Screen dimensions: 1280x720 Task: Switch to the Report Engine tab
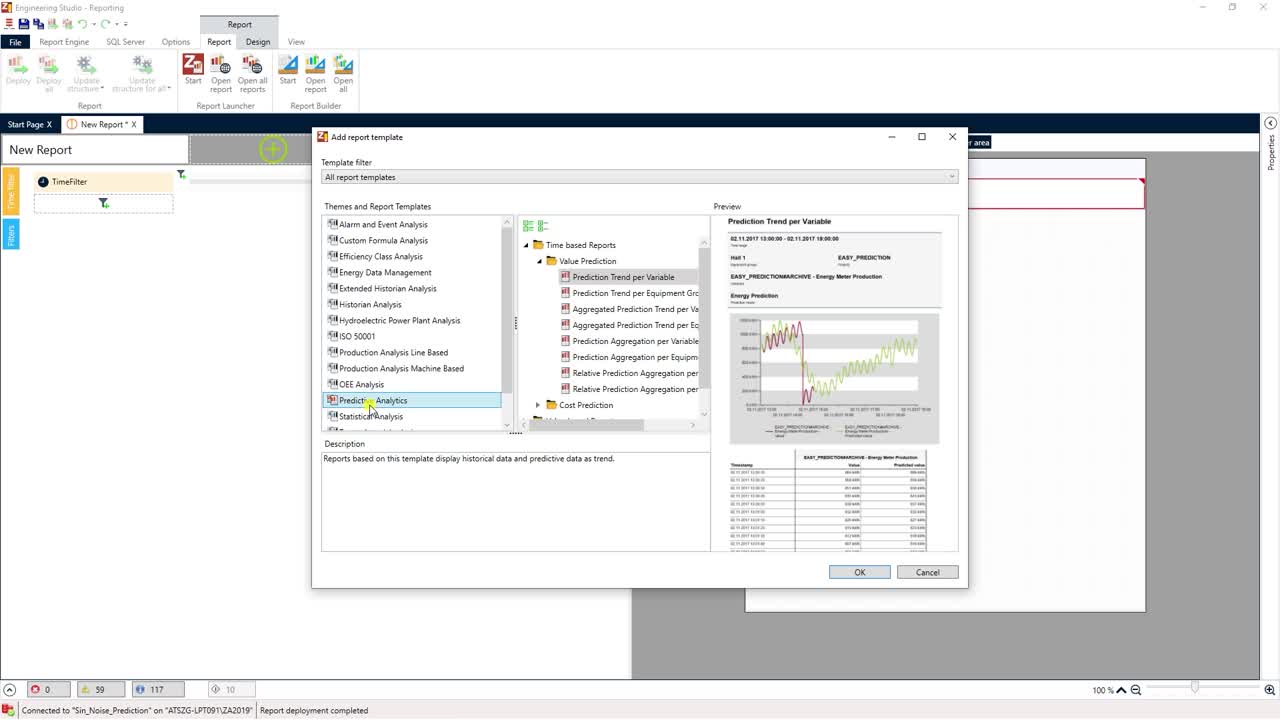pos(64,42)
